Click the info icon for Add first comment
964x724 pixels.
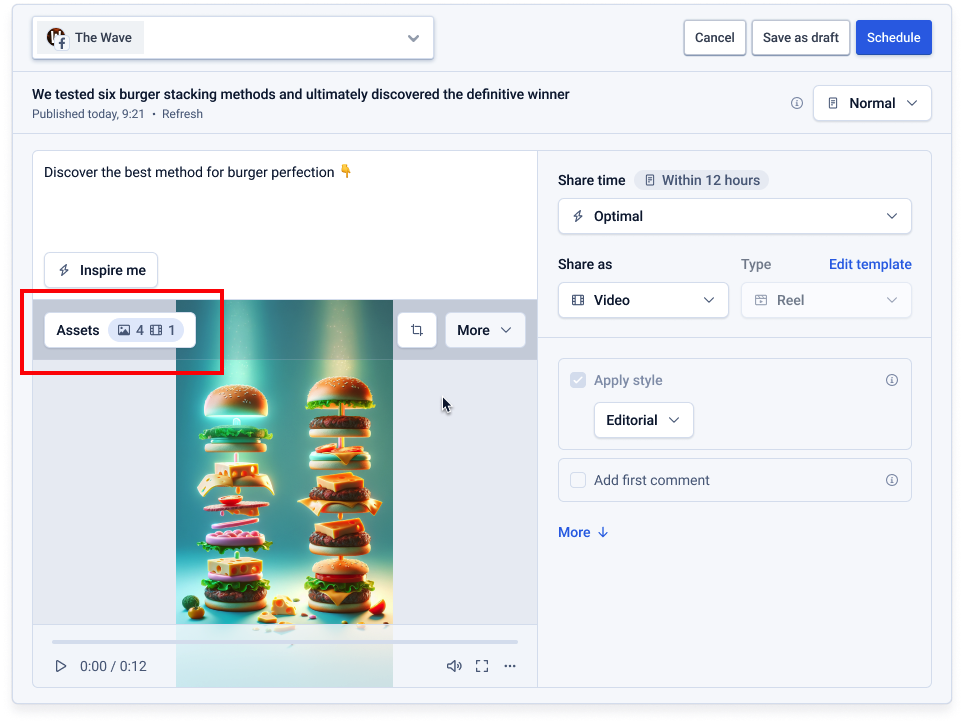click(892, 480)
